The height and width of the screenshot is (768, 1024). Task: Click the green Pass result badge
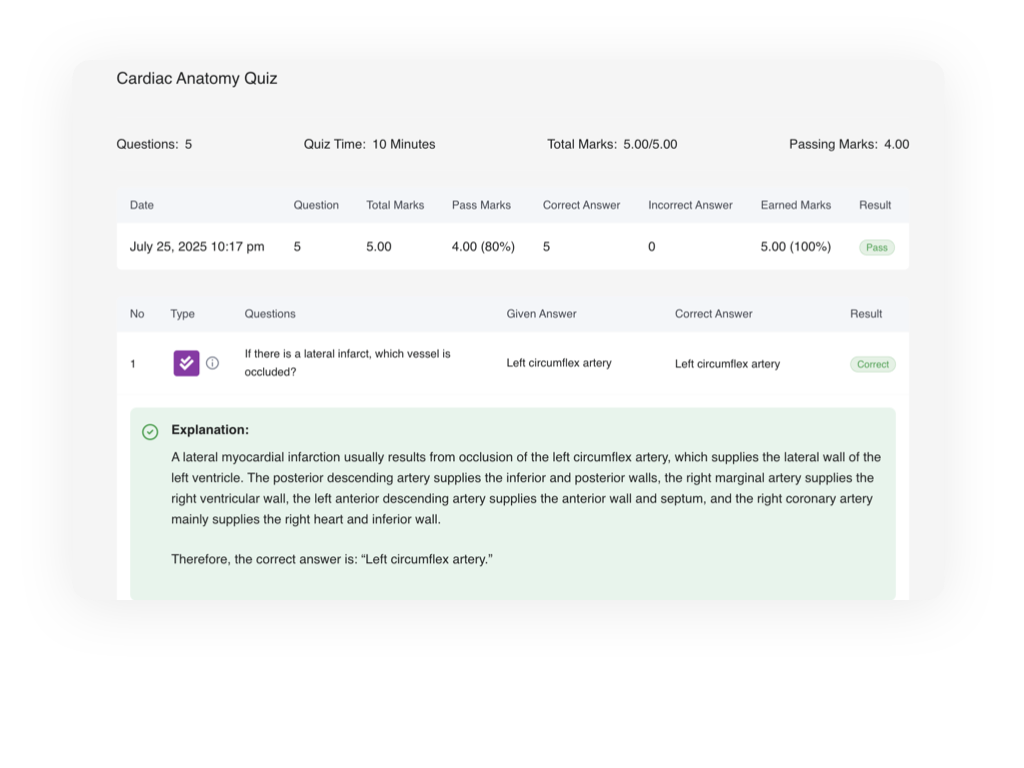876,247
